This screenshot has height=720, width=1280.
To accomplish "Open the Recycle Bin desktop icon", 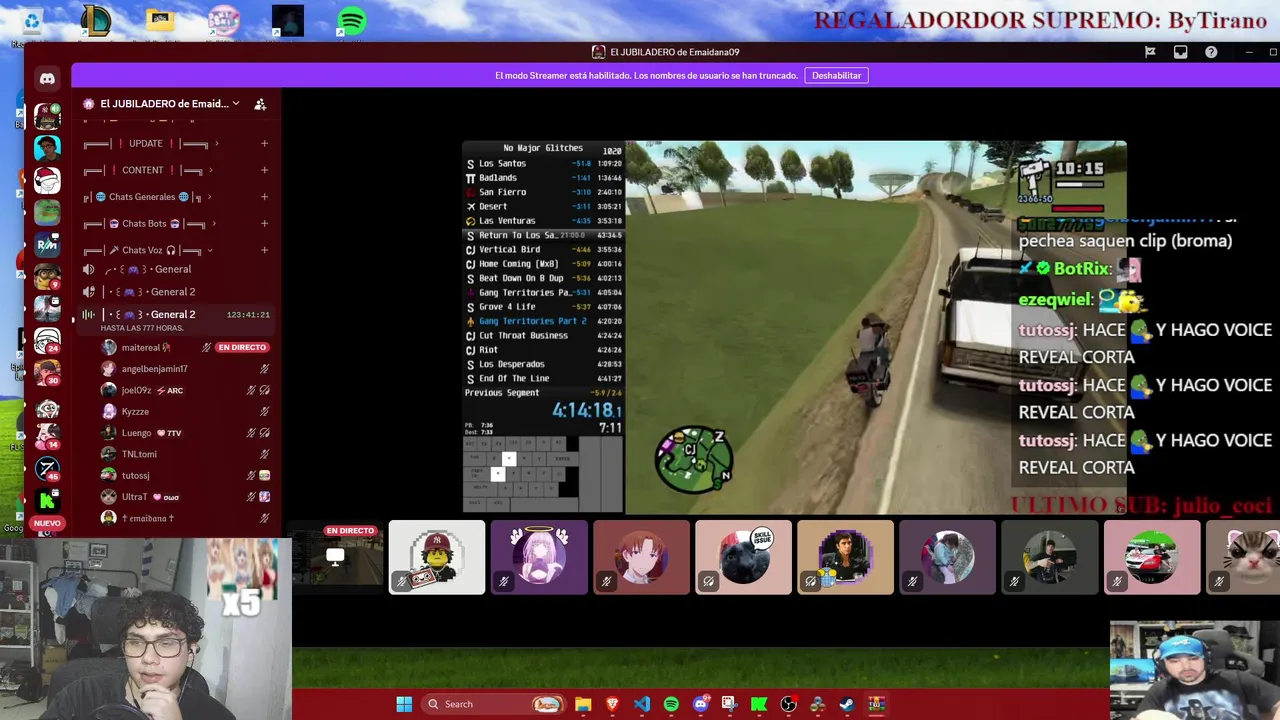I will tap(32, 22).
